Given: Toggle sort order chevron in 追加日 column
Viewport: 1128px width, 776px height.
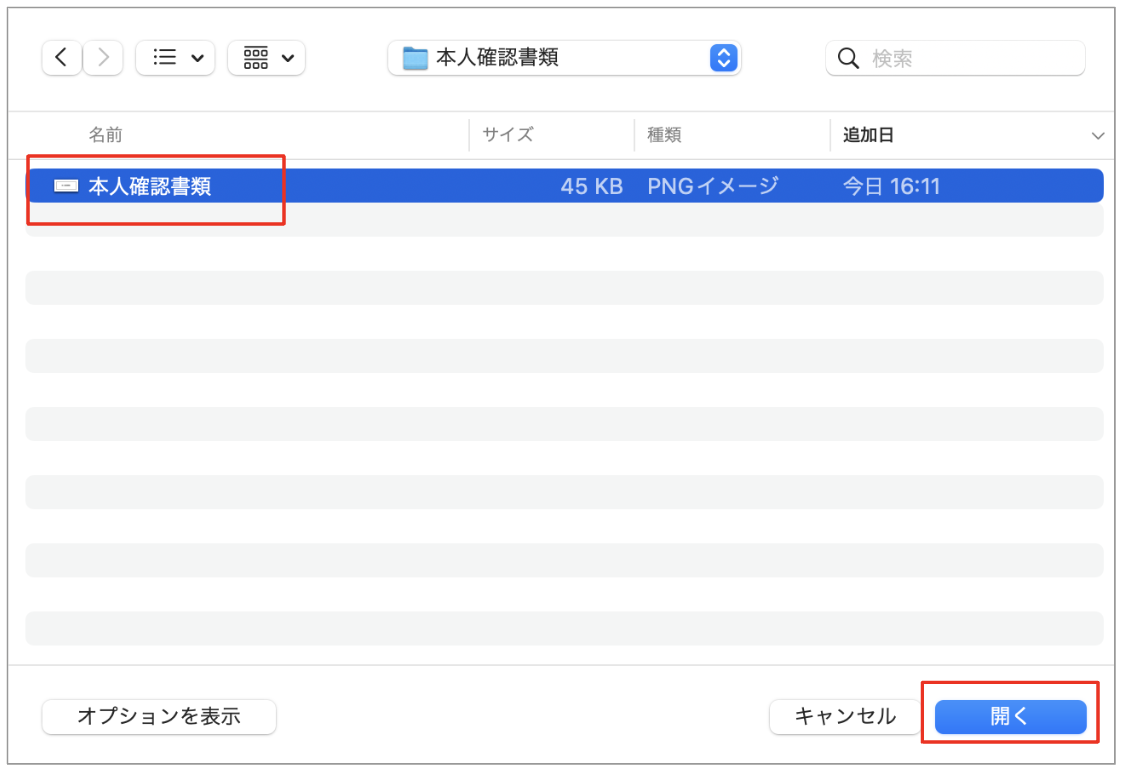Looking at the screenshot, I should coord(1098,135).
